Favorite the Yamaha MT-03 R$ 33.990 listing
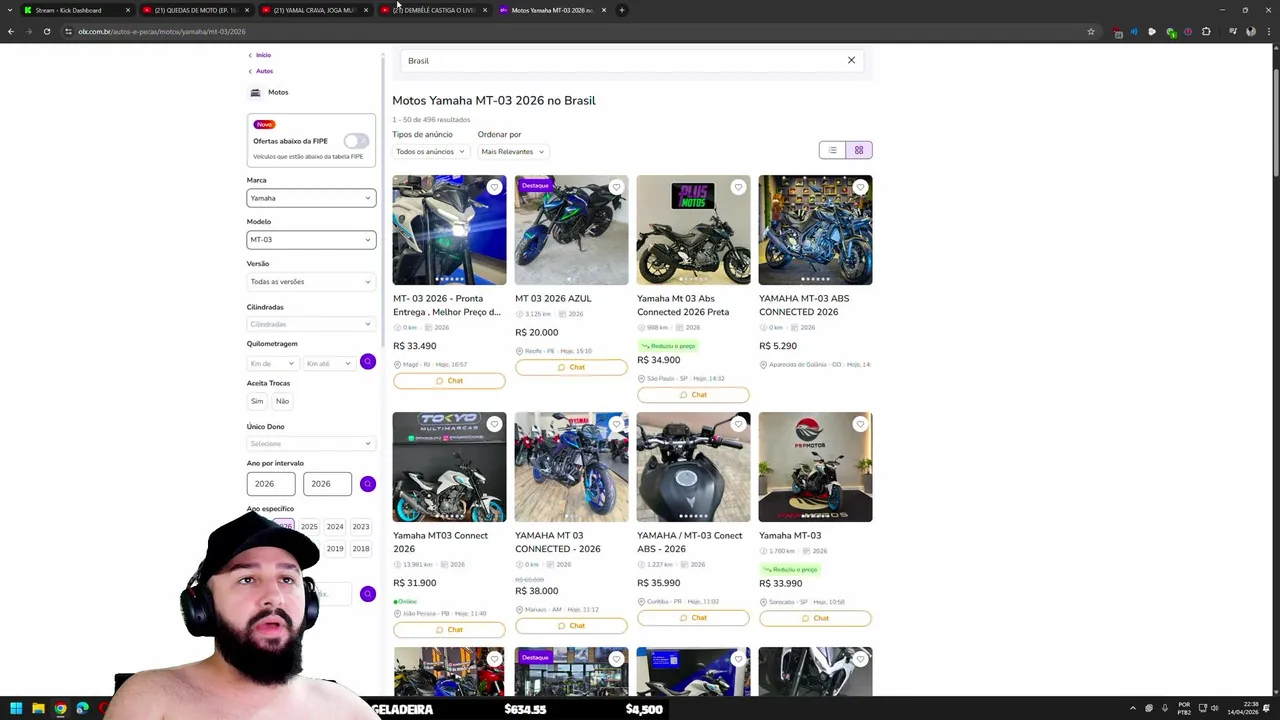The width and height of the screenshot is (1280, 720). [860, 424]
